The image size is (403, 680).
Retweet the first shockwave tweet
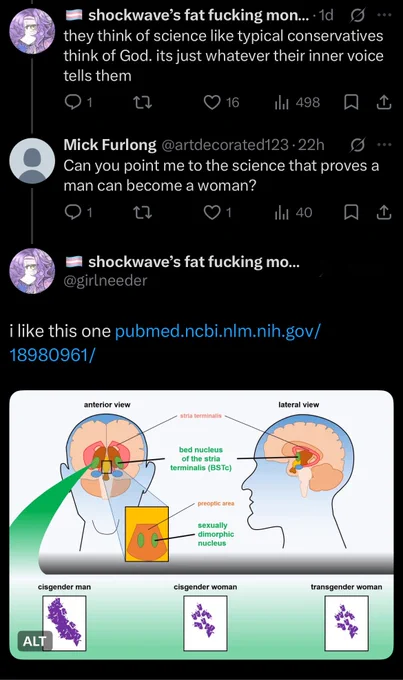click(x=142, y=102)
